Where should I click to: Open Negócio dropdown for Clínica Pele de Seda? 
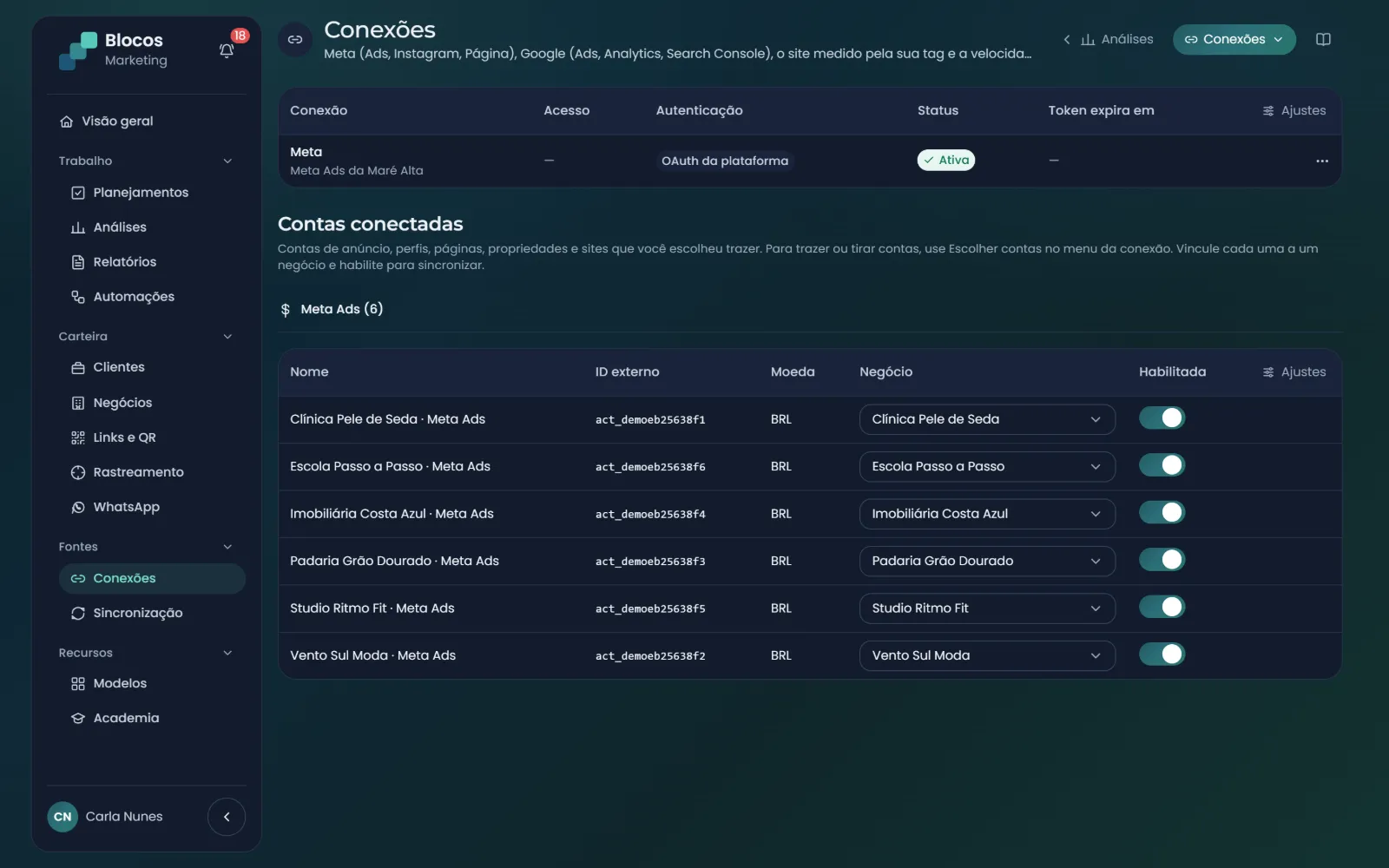click(987, 419)
